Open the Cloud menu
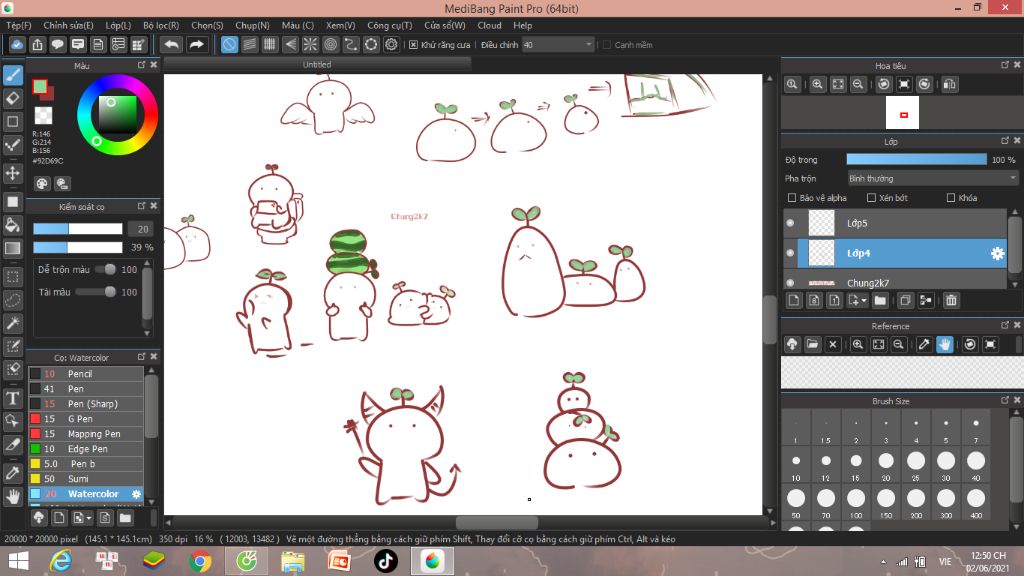Image resolution: width=1024 pixels, height=576 pixels. [x=489, y=25]
